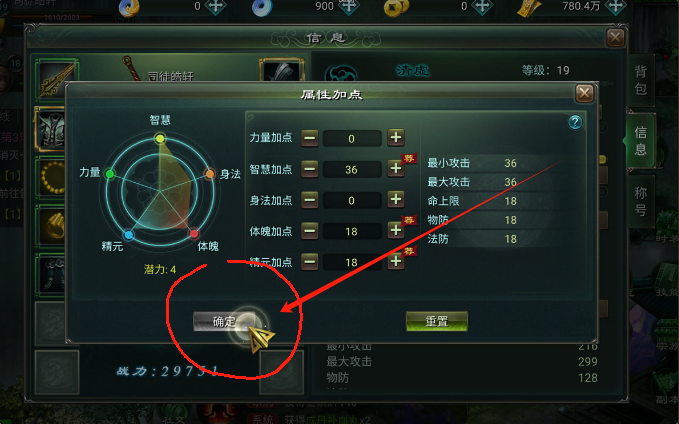Screen dimensions: 679x424
Task: Close the 属性加点 dialog
Action: coord(585,93)
